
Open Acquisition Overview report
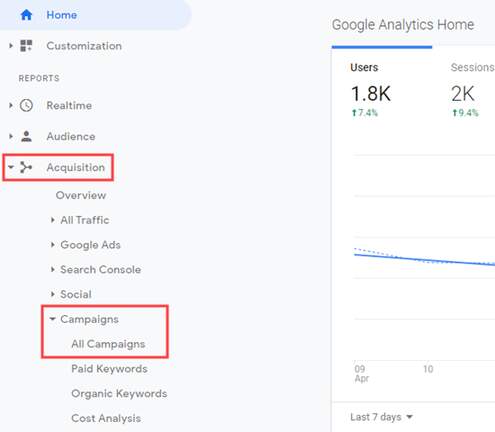point(81,195)
